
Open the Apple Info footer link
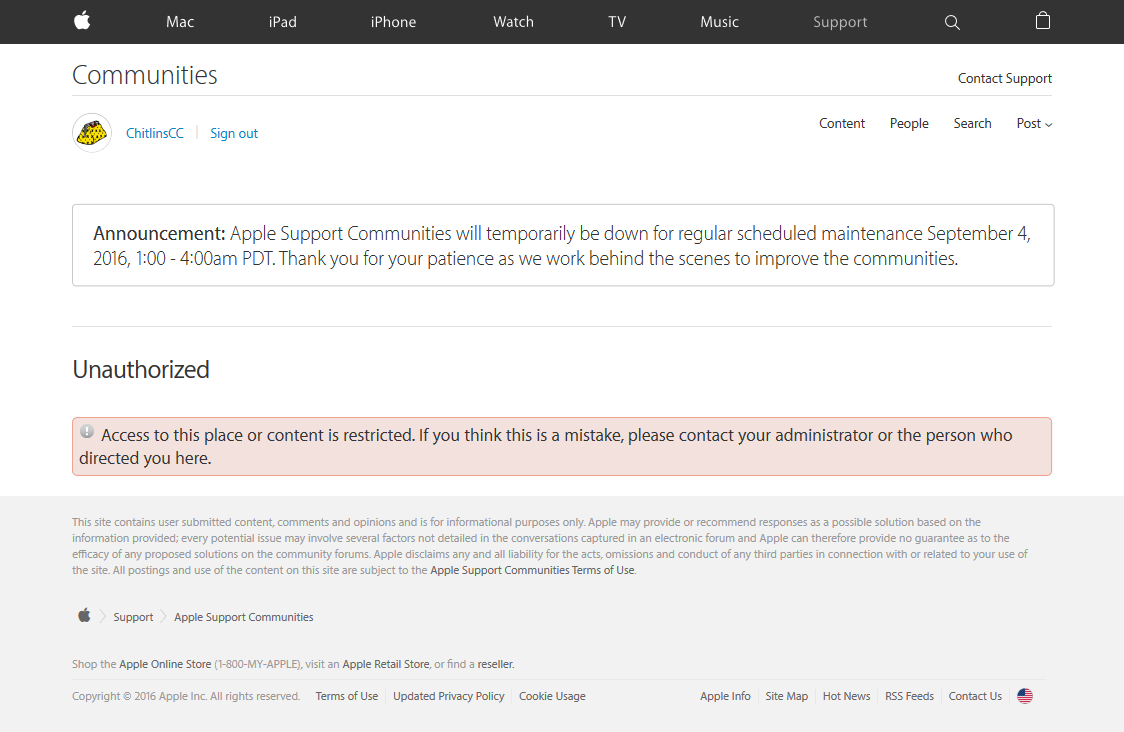725,696
